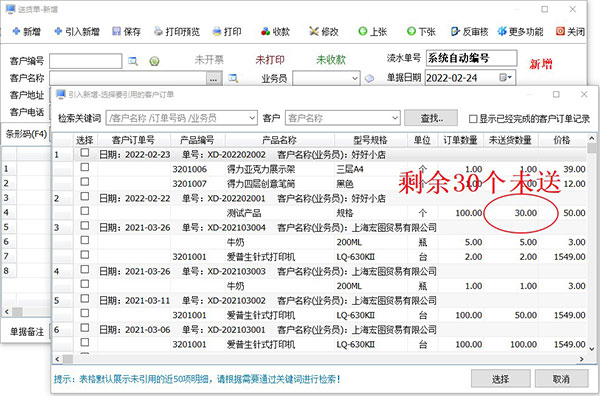Viewport: 600px width, 396px height.
Task: Check order XD-202103003 group checkbox
Action: [x=85, y=269]
